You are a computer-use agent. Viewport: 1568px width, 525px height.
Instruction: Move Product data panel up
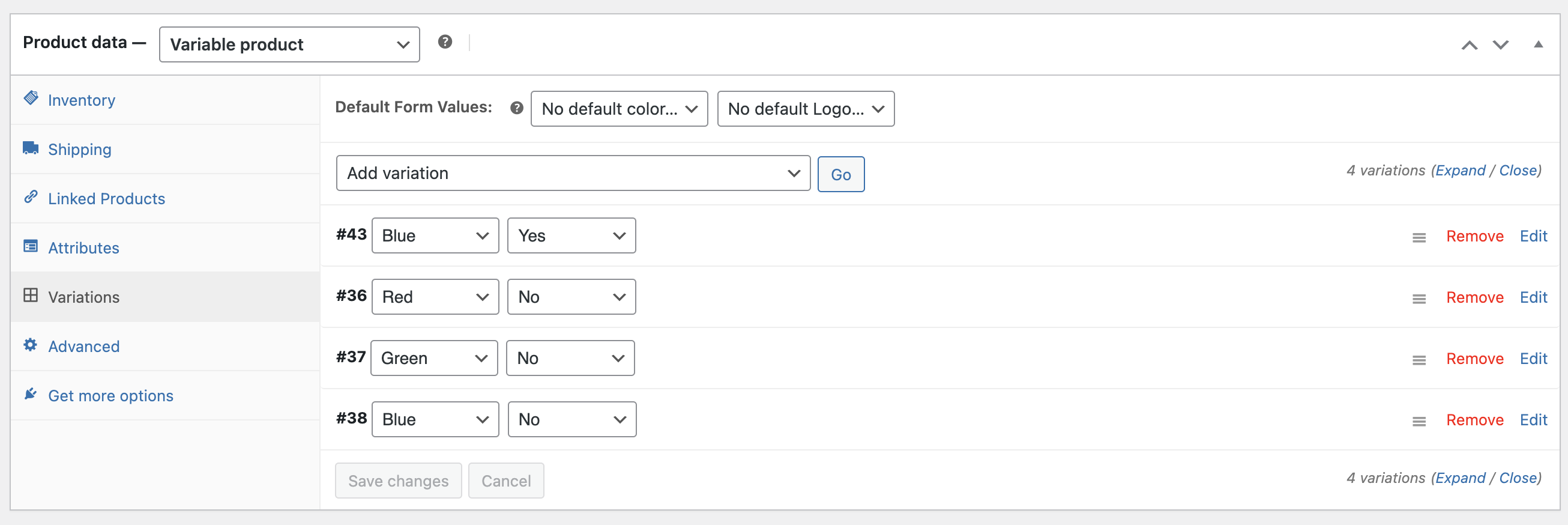tap(1470, 45)
